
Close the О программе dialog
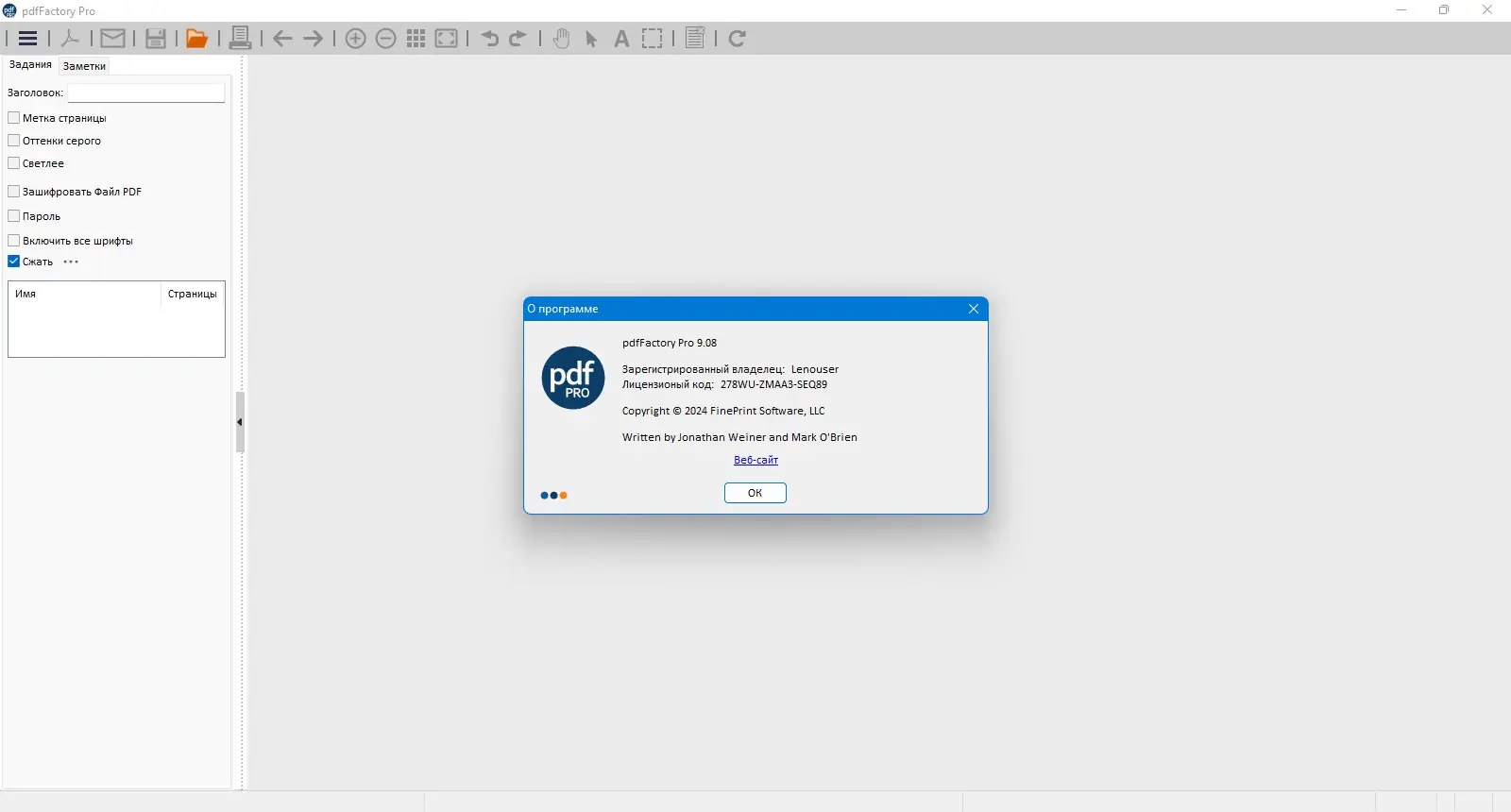(x=974, y=309)
